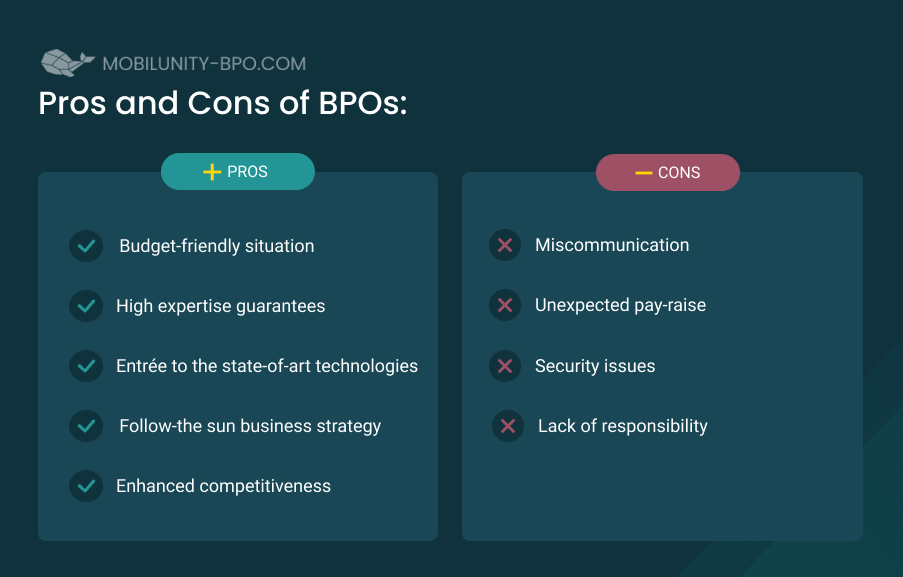
Task: Select the CONS pill button
Action: tap(667, 172)
